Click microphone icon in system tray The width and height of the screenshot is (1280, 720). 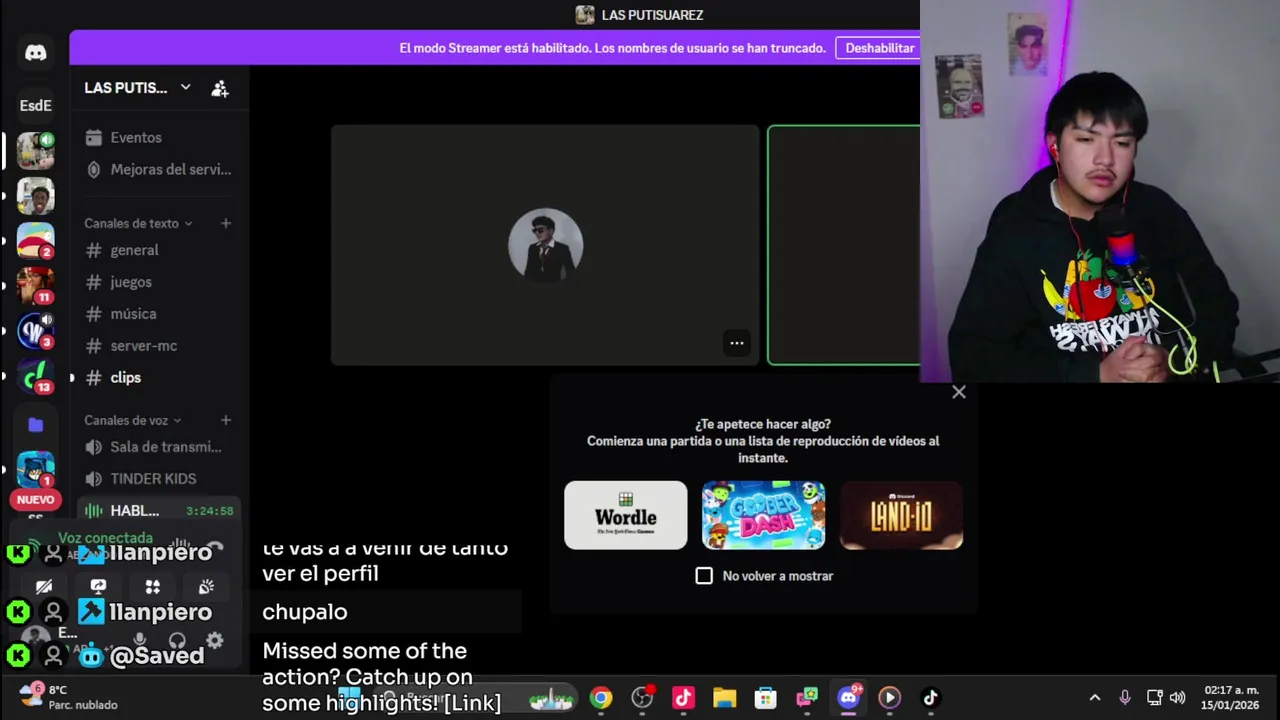[x=1125, y=698]
